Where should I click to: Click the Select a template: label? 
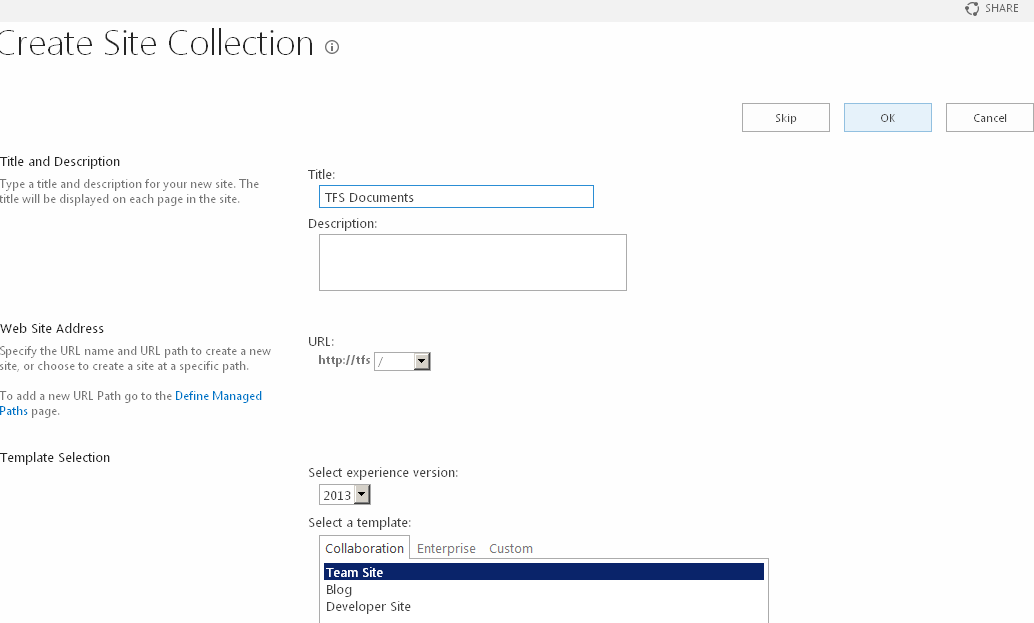click(x=359, y=522)
